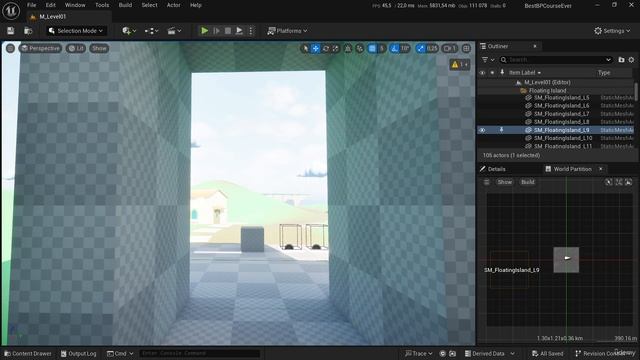Screen dimensions: 640x360
Task: Activate the rotate gizmo tool
Action: [x=325, y=48]
